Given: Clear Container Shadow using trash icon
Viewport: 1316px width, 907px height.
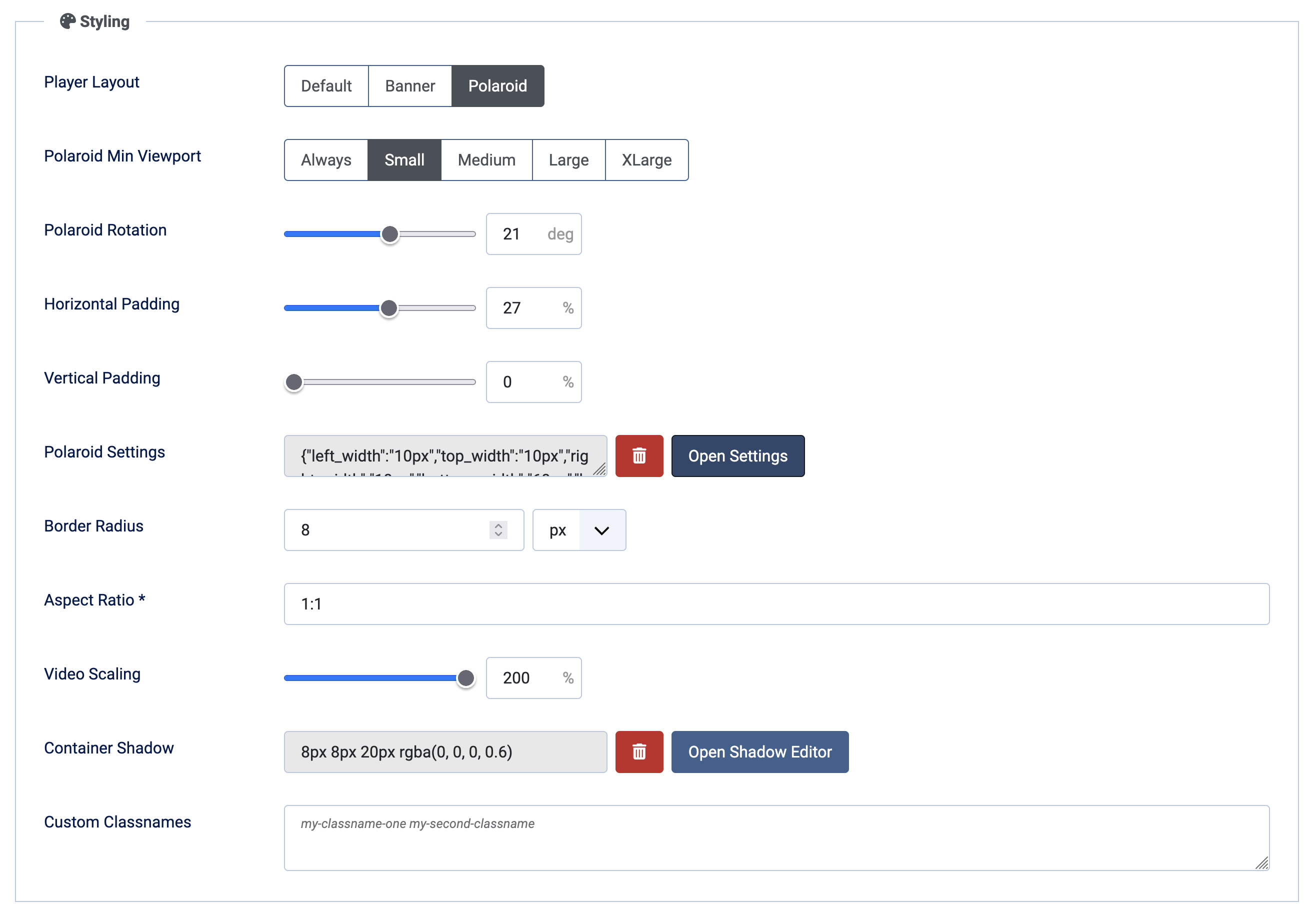Looking at the screenshot, I should click(638, 751).
